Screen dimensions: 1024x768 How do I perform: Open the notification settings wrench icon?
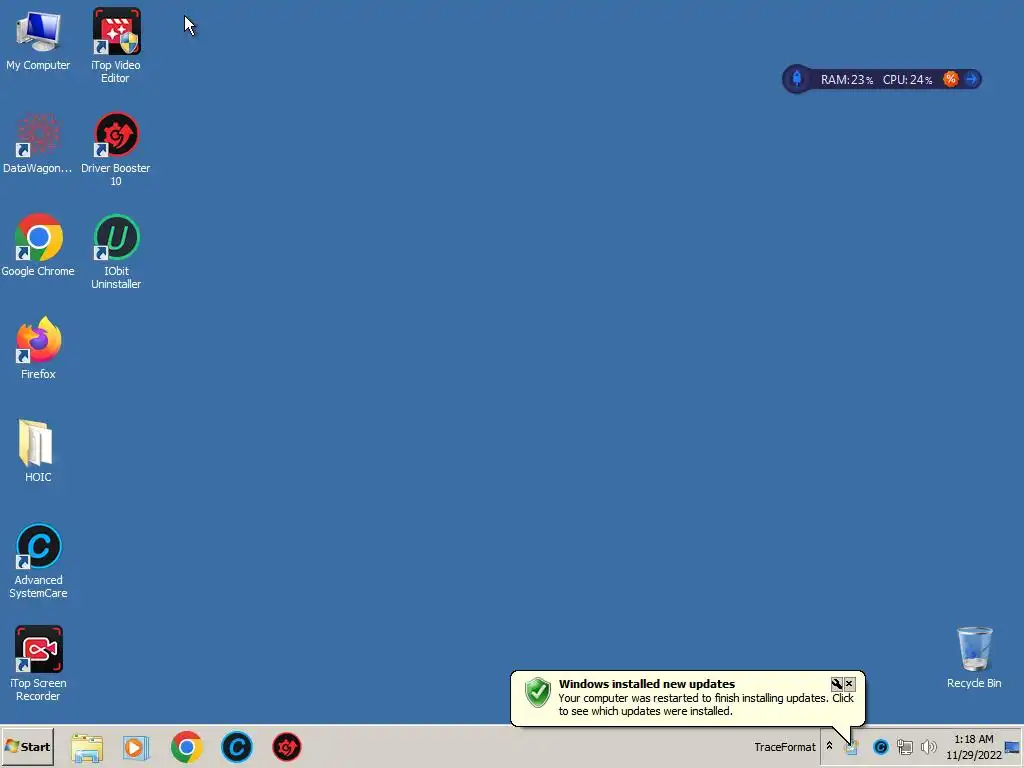tap(837, 684)
